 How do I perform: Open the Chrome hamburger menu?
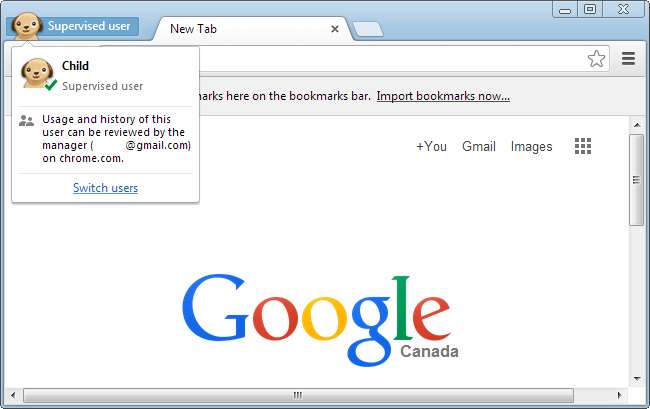[x=628, y=58]
